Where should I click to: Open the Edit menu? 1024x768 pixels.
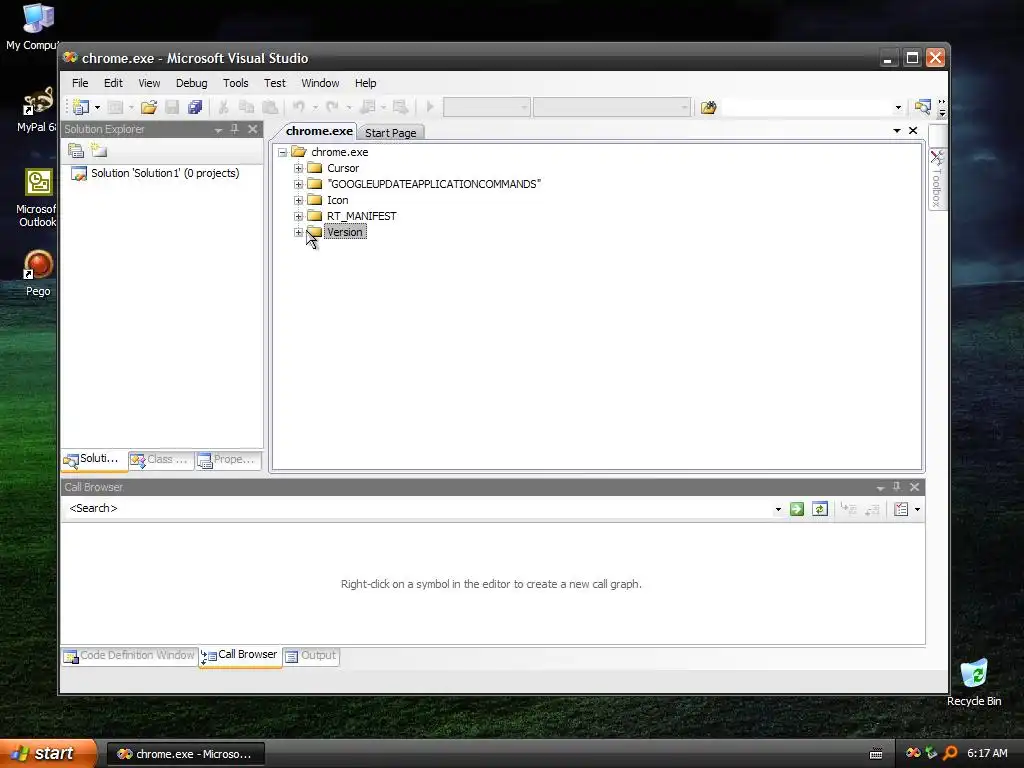pyautogui.click(x=113, y=83)
